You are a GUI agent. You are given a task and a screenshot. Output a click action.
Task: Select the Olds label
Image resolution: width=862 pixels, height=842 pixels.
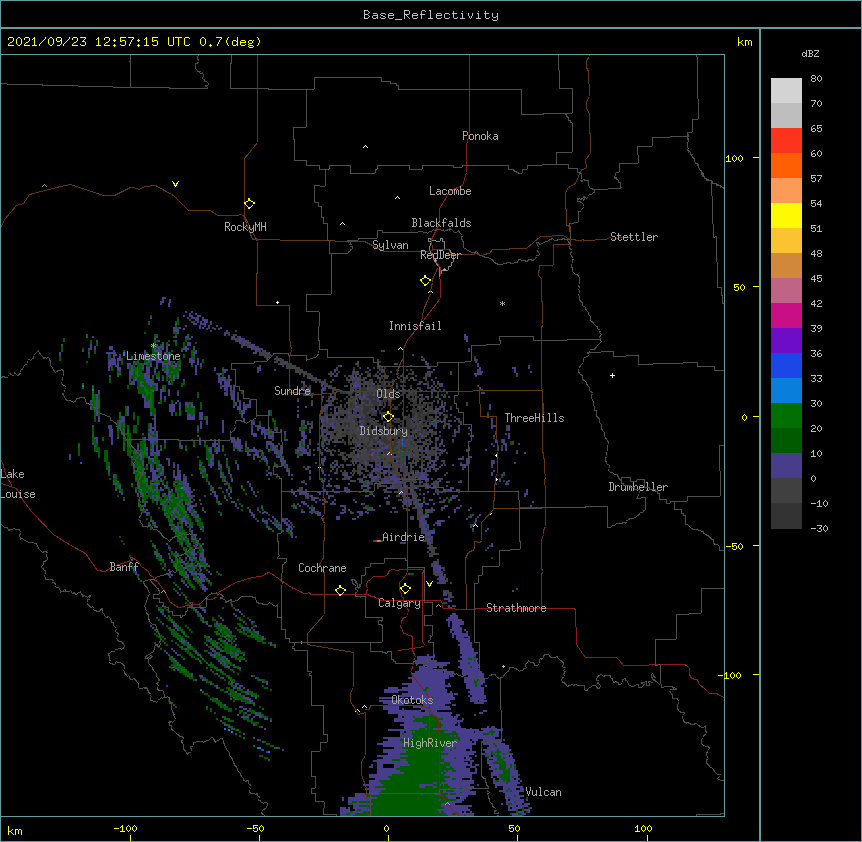tap(388, 394)
